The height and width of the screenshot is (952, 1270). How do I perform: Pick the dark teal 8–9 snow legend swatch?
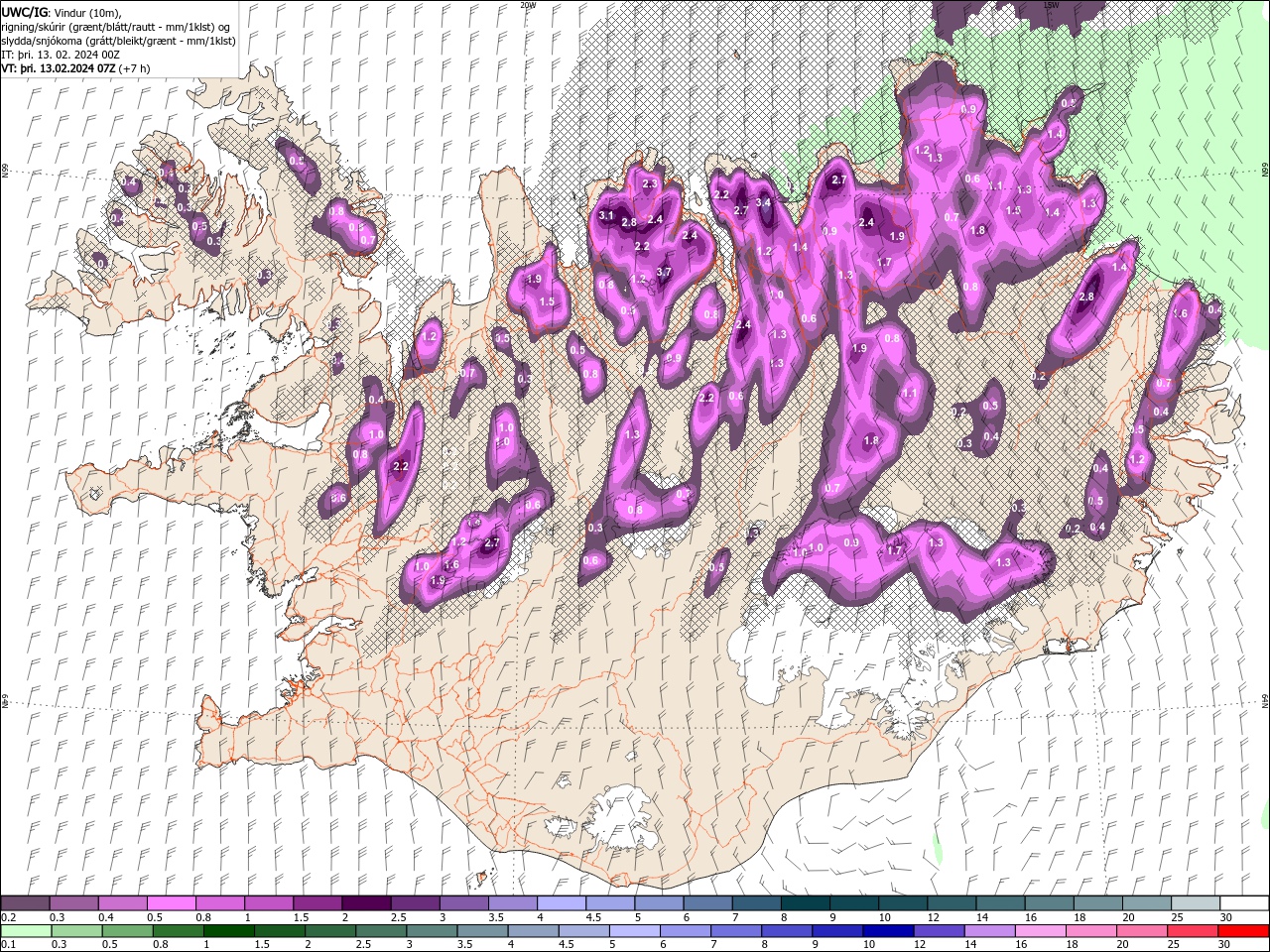point(804,903)
